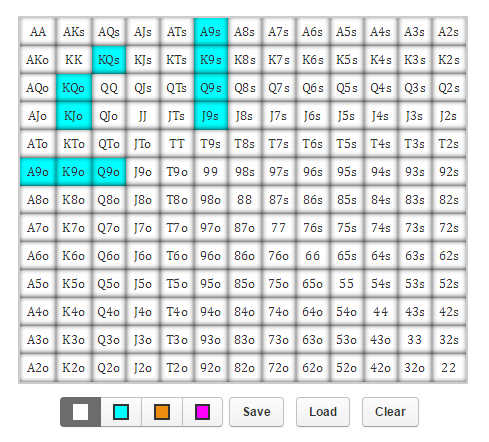Deselect the highlighted KQs cell
Image resolution: width=489 pixels, height=442 pixels.
109,60
